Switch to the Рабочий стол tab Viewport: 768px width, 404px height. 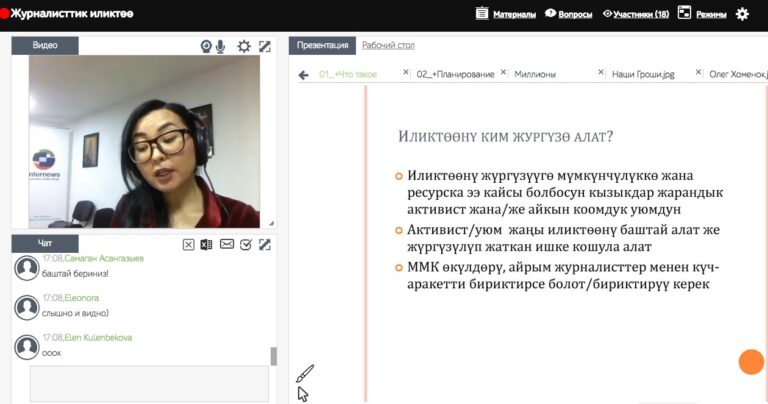pos(388,45)
